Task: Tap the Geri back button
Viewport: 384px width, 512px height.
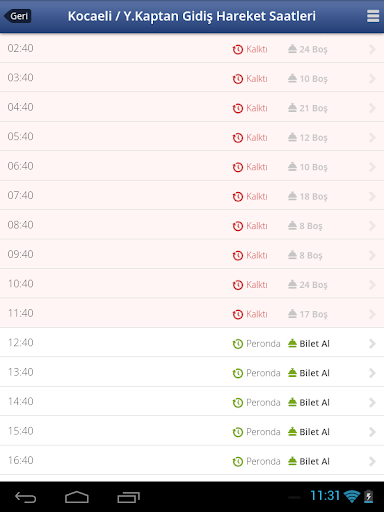Action: tap(18, 16)
